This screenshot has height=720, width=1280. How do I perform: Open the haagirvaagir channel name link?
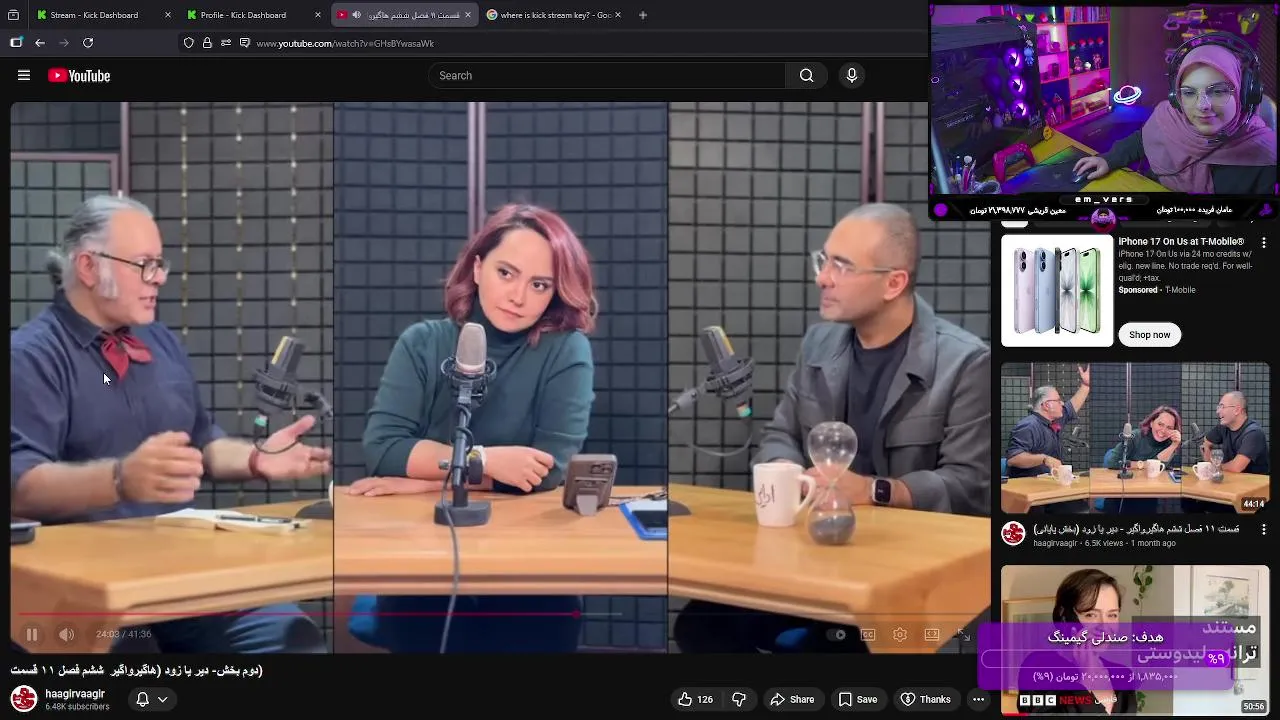click(75, 693)
